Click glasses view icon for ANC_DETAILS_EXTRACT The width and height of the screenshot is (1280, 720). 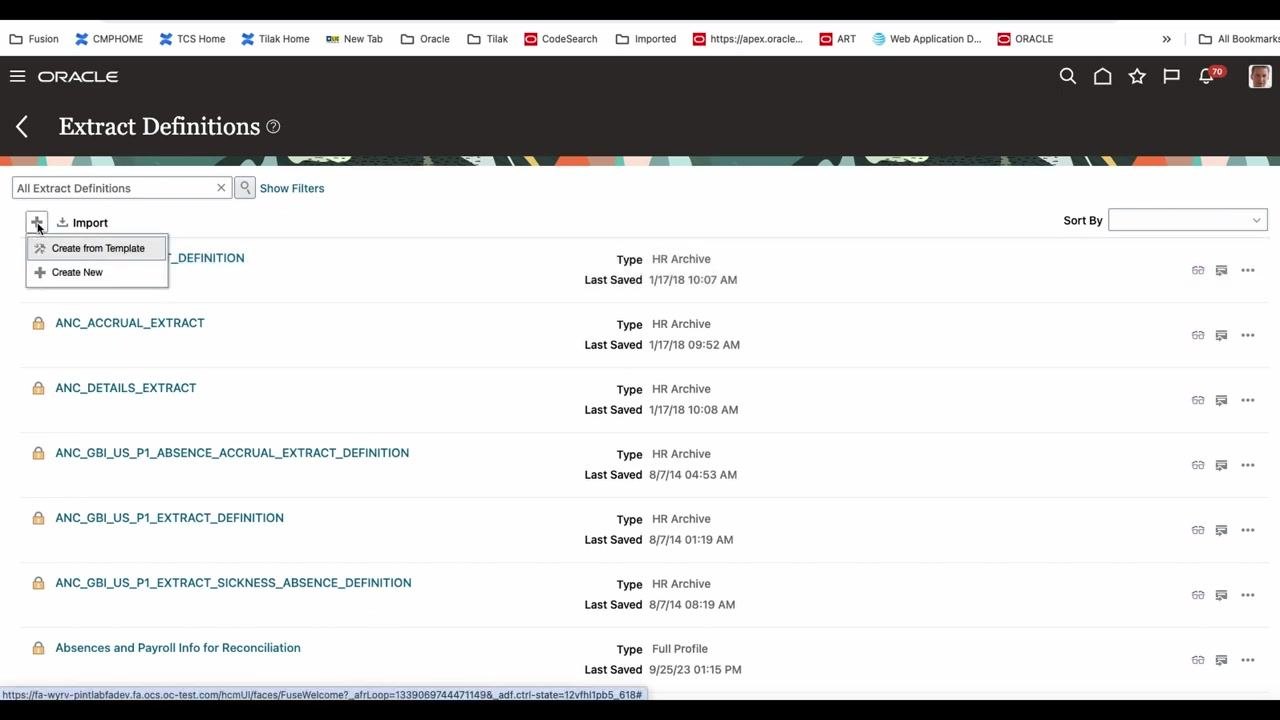(1198, 400)
